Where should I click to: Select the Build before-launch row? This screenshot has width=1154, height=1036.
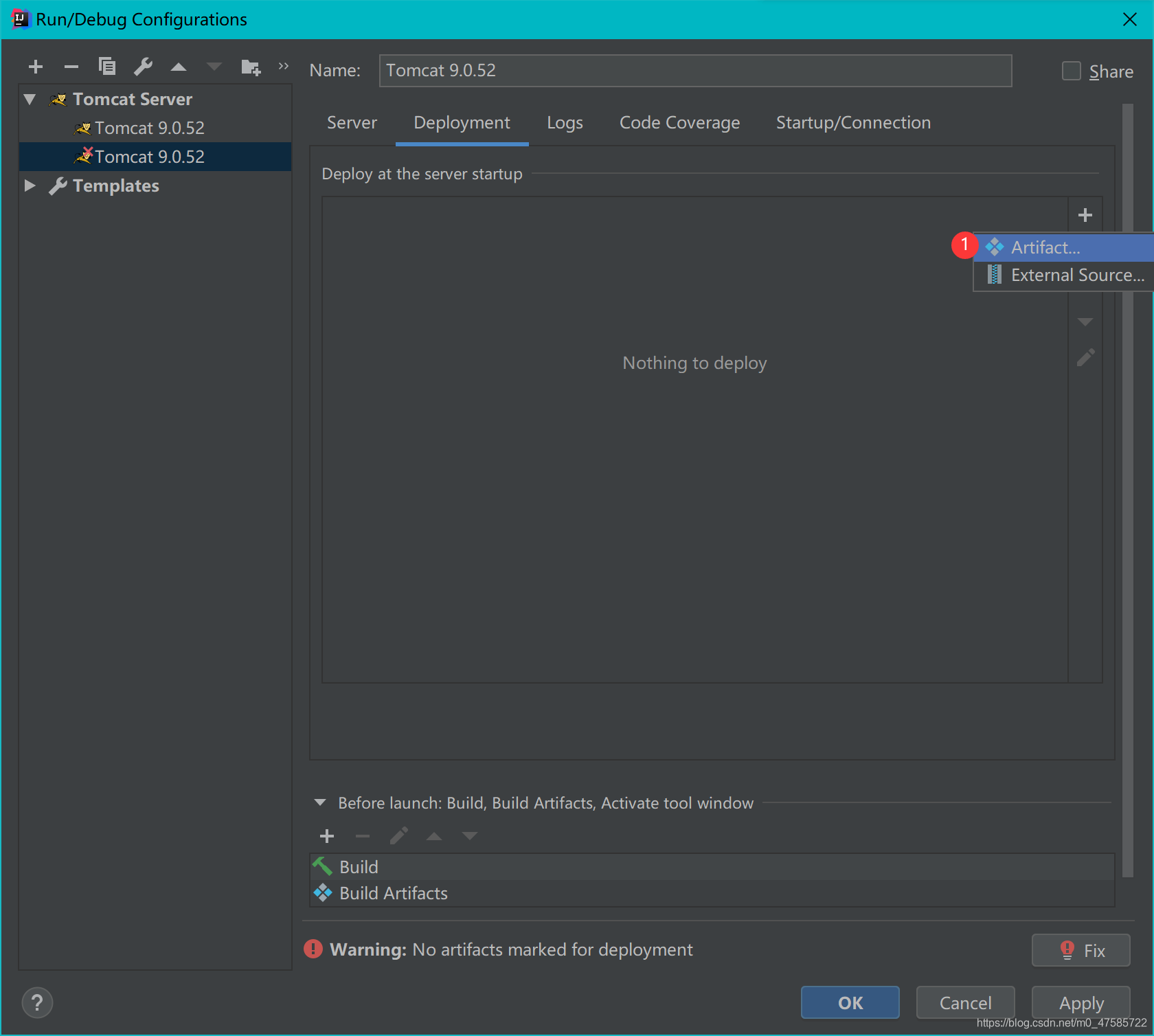coord(712,867)
